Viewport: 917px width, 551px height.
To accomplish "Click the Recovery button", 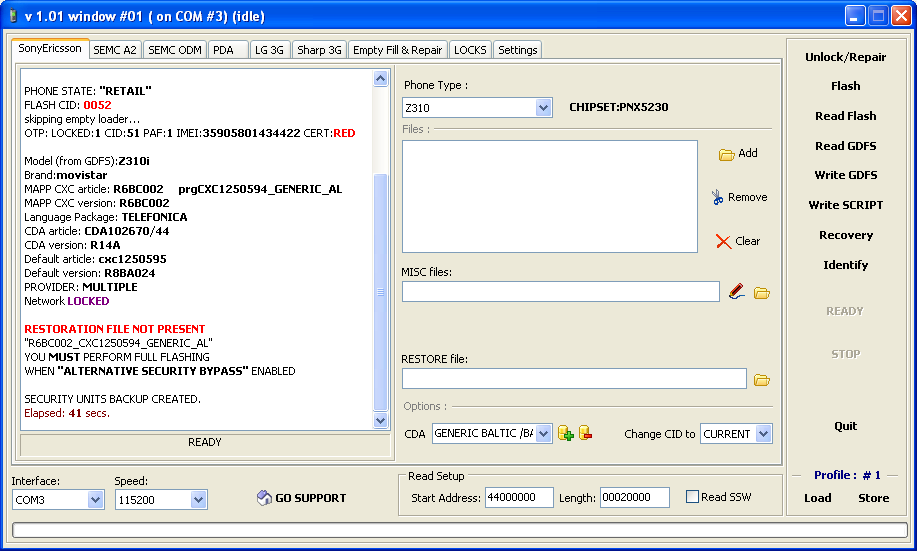I will [846, 235].
